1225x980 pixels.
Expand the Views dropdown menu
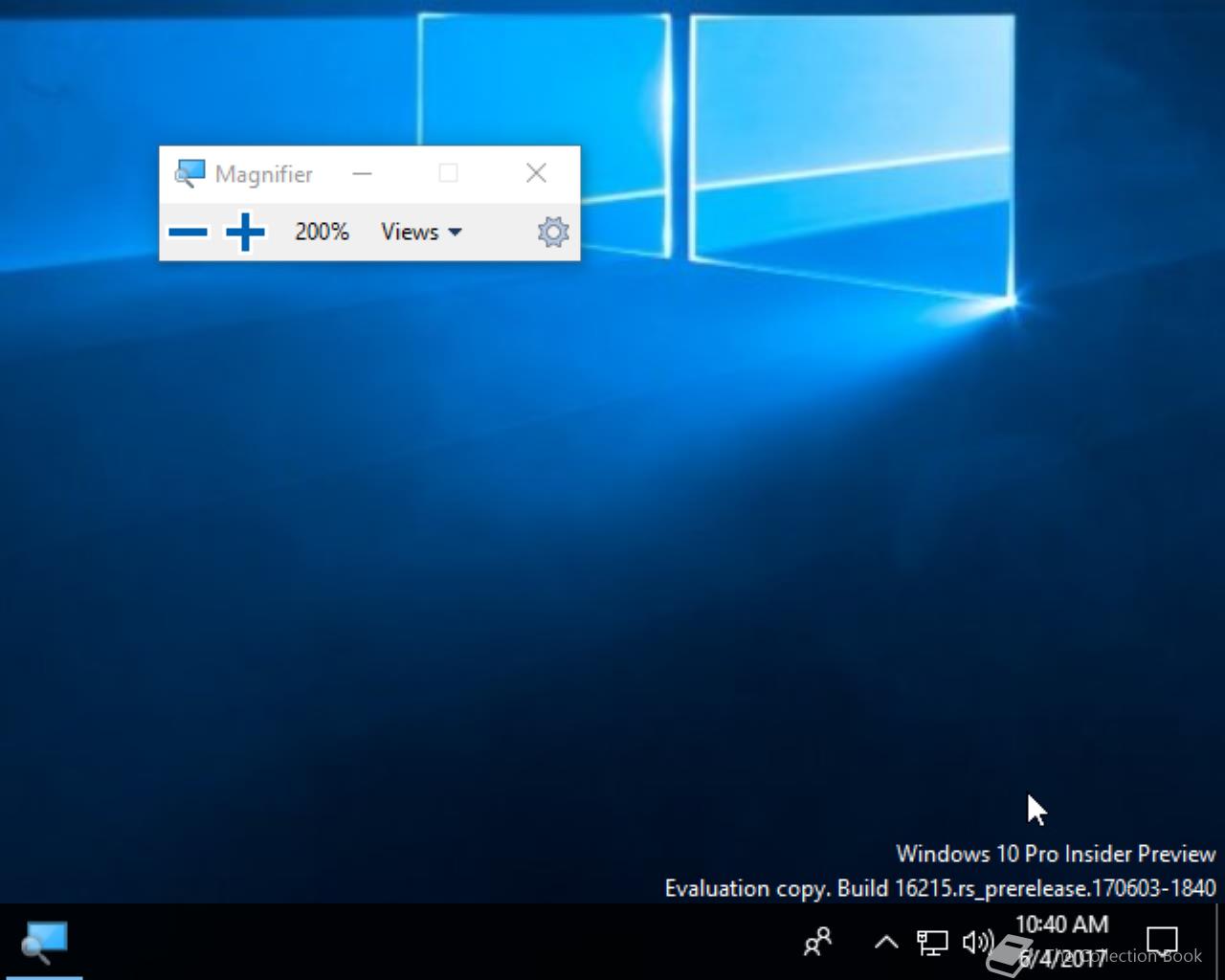421,232
